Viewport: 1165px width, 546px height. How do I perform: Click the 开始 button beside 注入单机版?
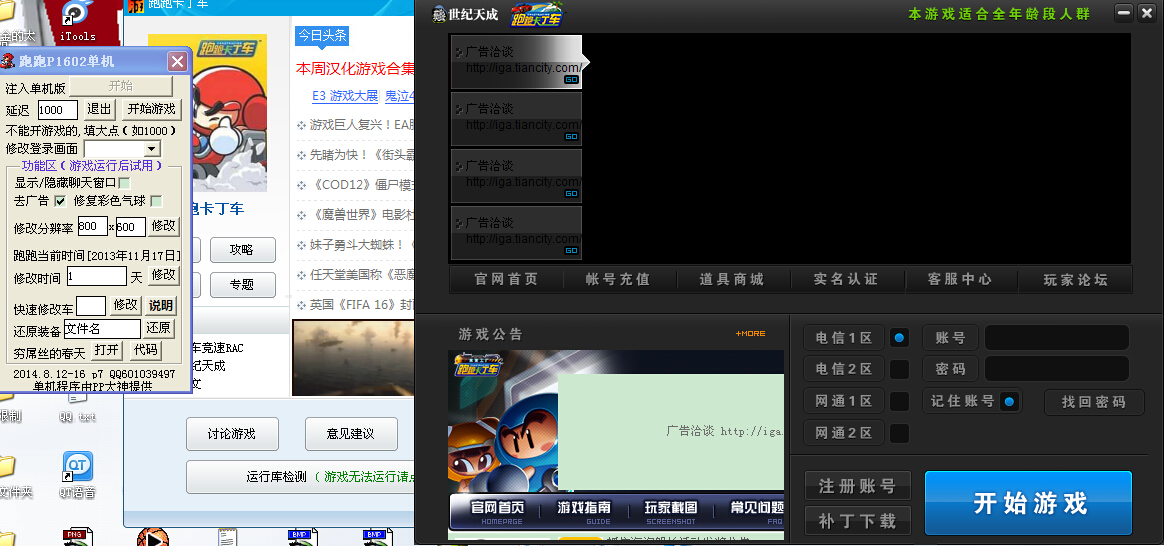[120, 86]
